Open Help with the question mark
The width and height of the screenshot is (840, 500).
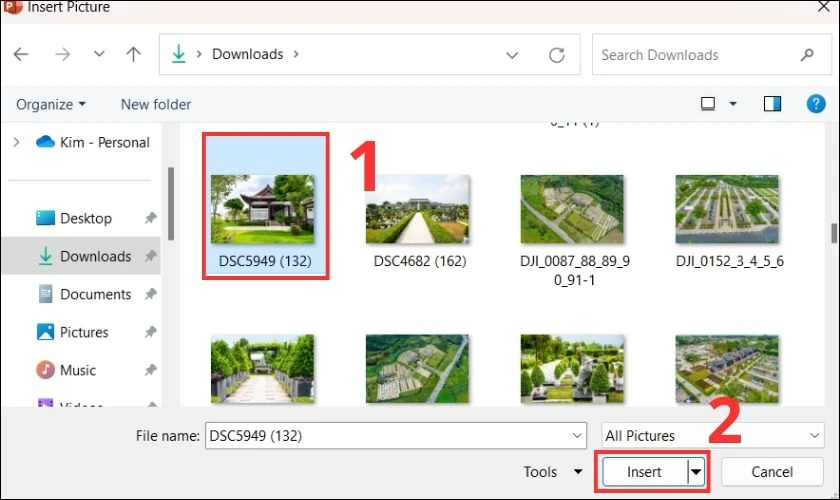tap(815, 103)
